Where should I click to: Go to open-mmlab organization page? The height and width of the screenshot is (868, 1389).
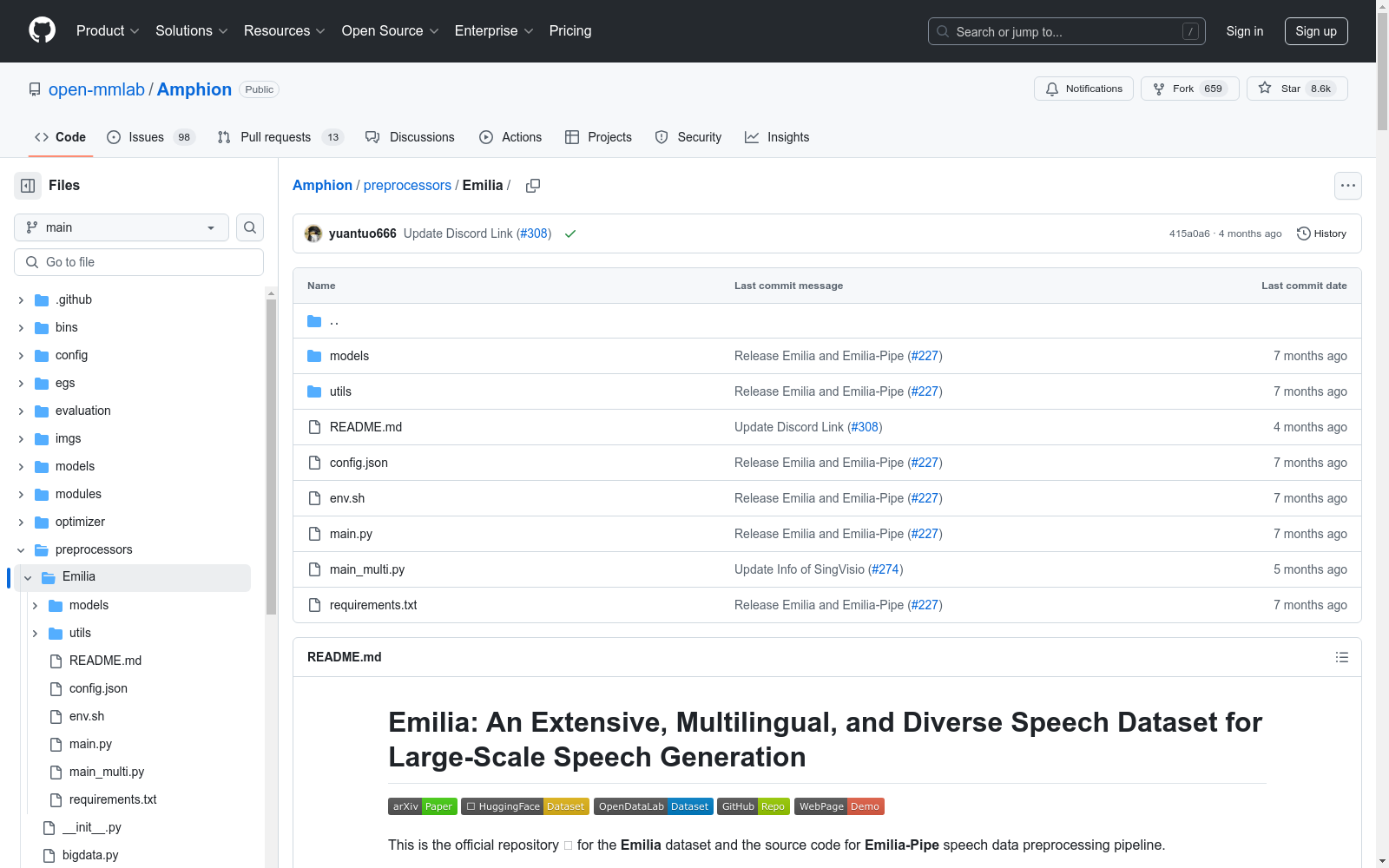tap(96, 89)
